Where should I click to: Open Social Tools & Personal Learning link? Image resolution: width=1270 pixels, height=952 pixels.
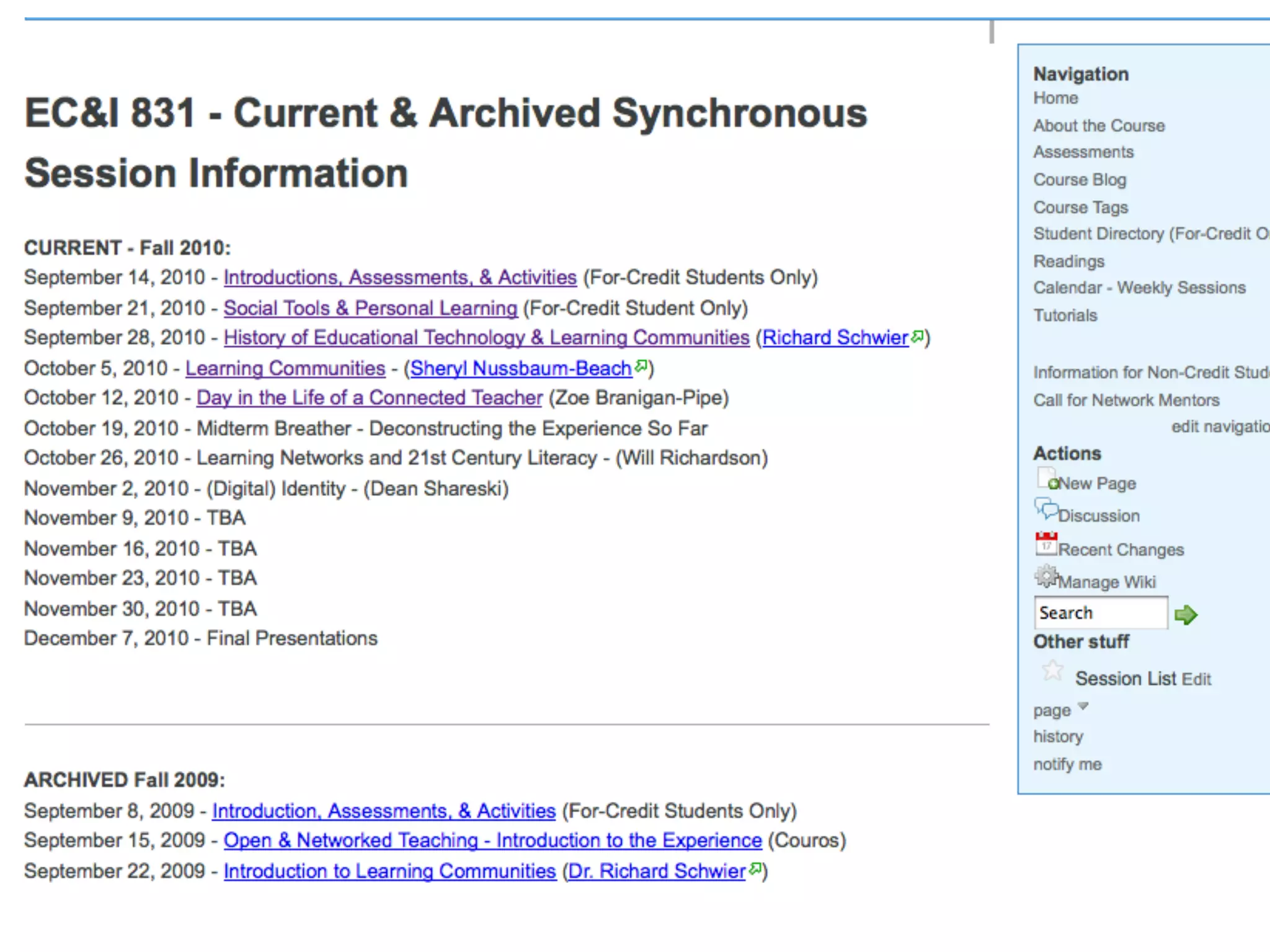(370, 308)
